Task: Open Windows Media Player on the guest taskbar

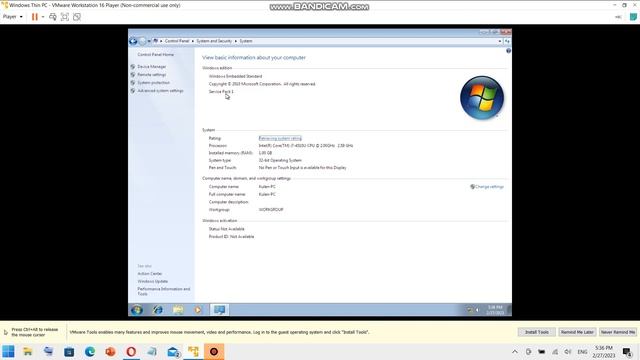Action: pos(198,310)
